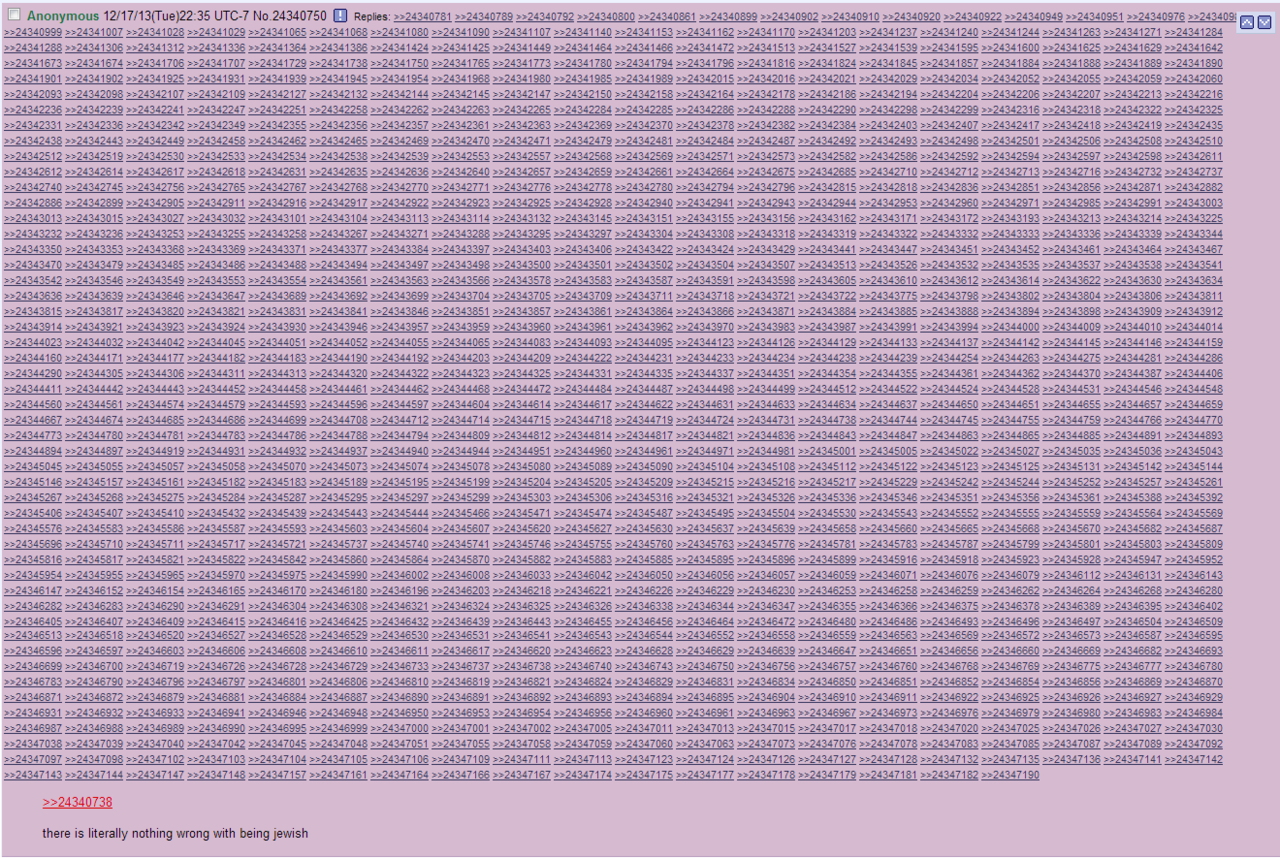Screen dimensions: 1280x858
Task: Open reply link >>24347166
Action: click(461, 776)
